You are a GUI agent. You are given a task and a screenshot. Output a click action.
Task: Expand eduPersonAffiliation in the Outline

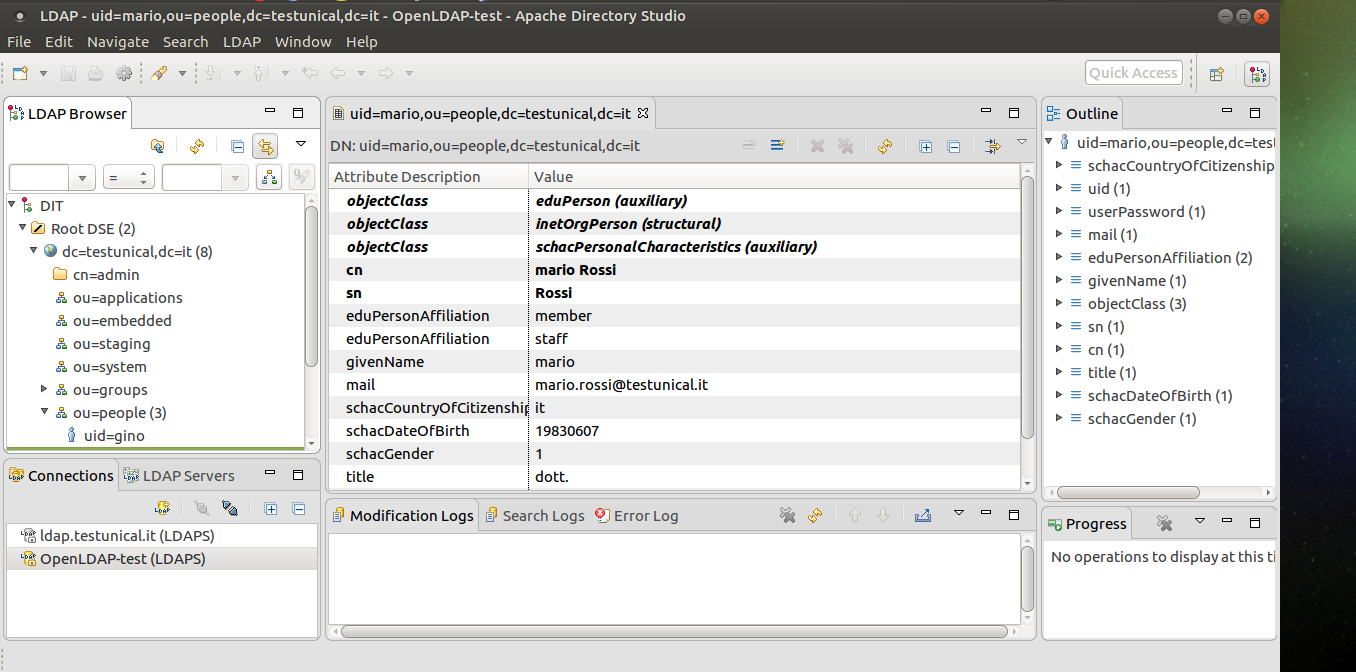click(x=1060, y=257)
